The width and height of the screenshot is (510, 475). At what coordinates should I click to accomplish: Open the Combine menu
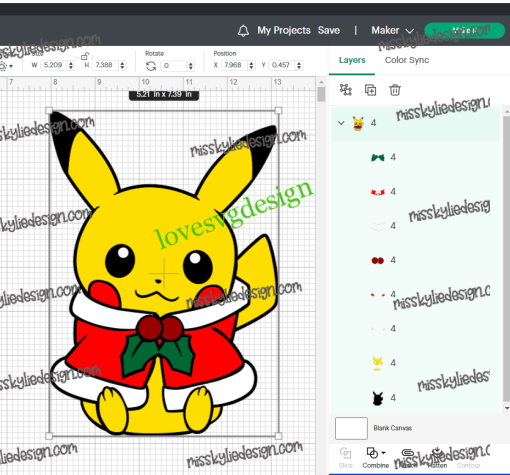tap(376, 458)
